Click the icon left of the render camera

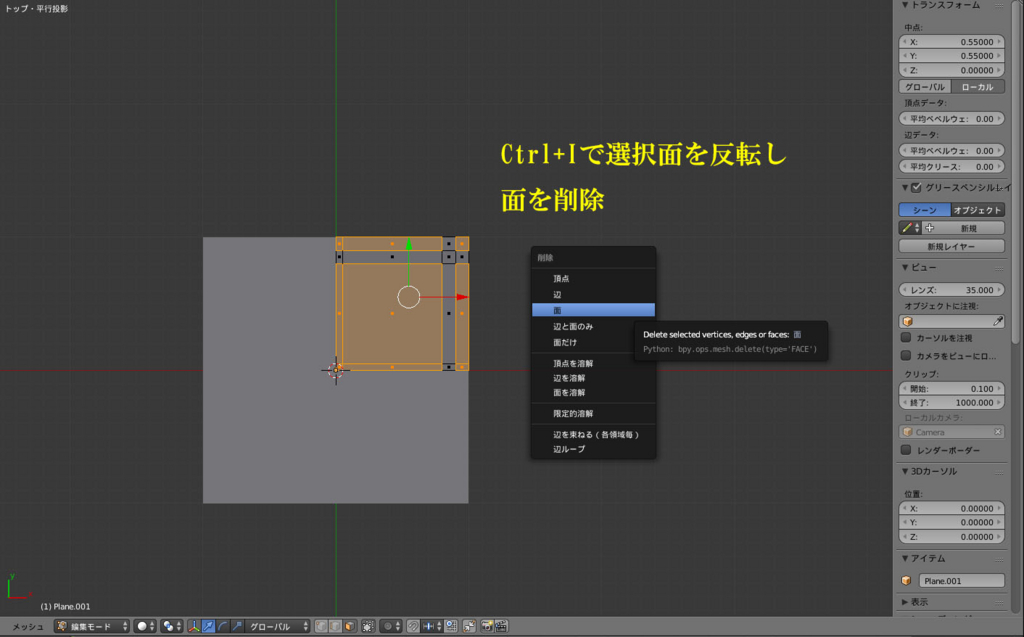click(x=469, y=626)
